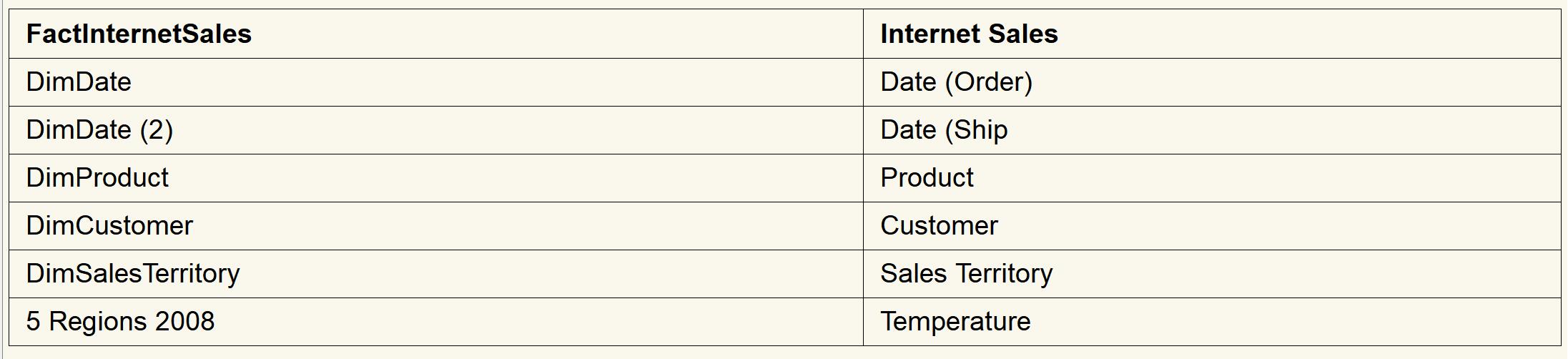Image resolution: width=1568 pixels, height=359 pixels.
Task: Click the DimDate (2) cell
Action: [99, 130]
